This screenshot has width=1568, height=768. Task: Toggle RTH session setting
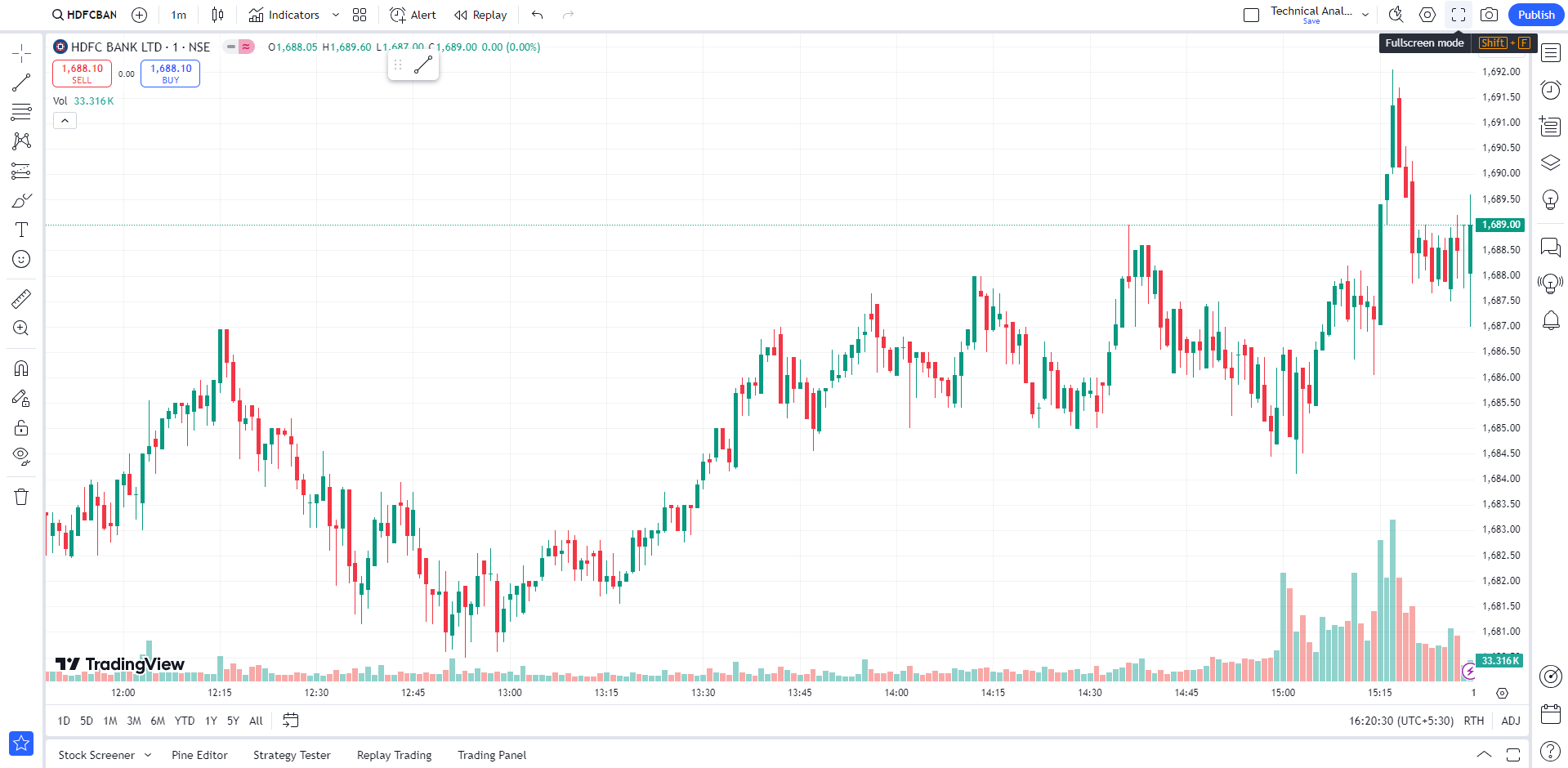(1473, 721)
